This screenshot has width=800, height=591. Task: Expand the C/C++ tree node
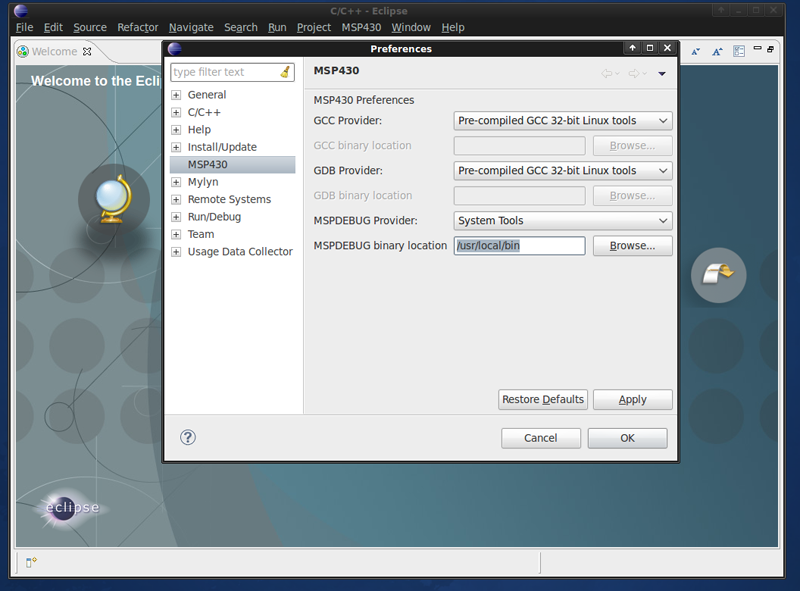pos(176,112)
